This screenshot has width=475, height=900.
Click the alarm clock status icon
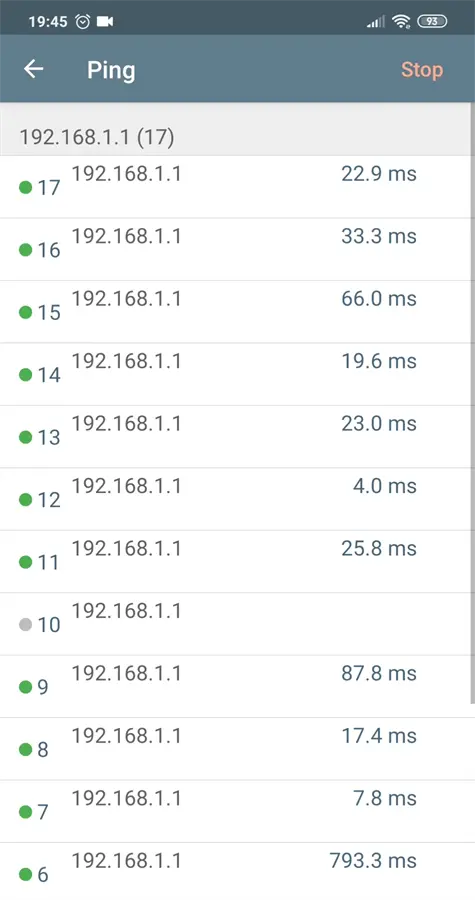pyautogui.click(x=83, y=22)
